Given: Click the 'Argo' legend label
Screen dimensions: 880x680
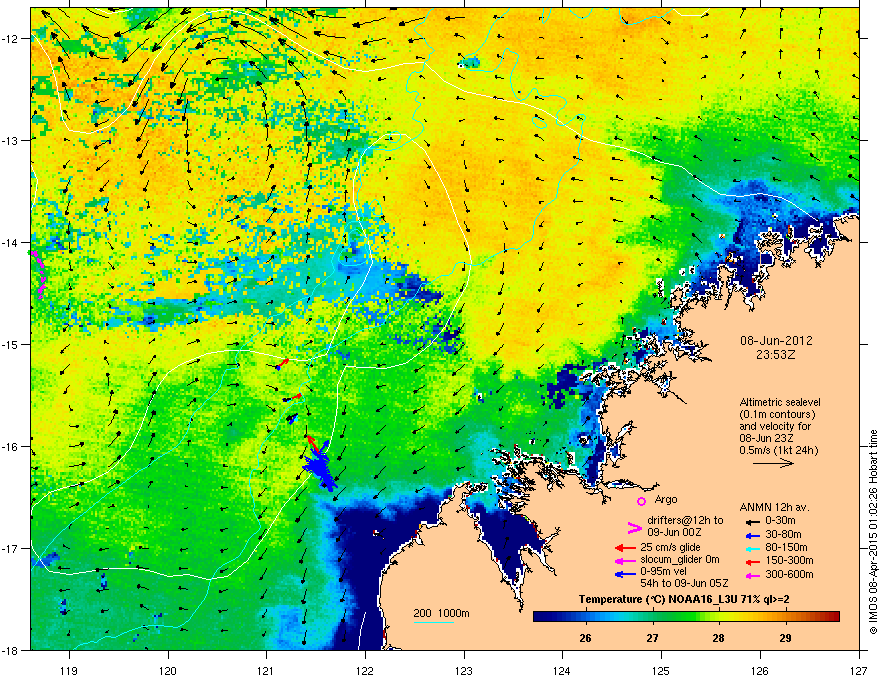Looking at the screenshot, I should click(x=666, y=499).
